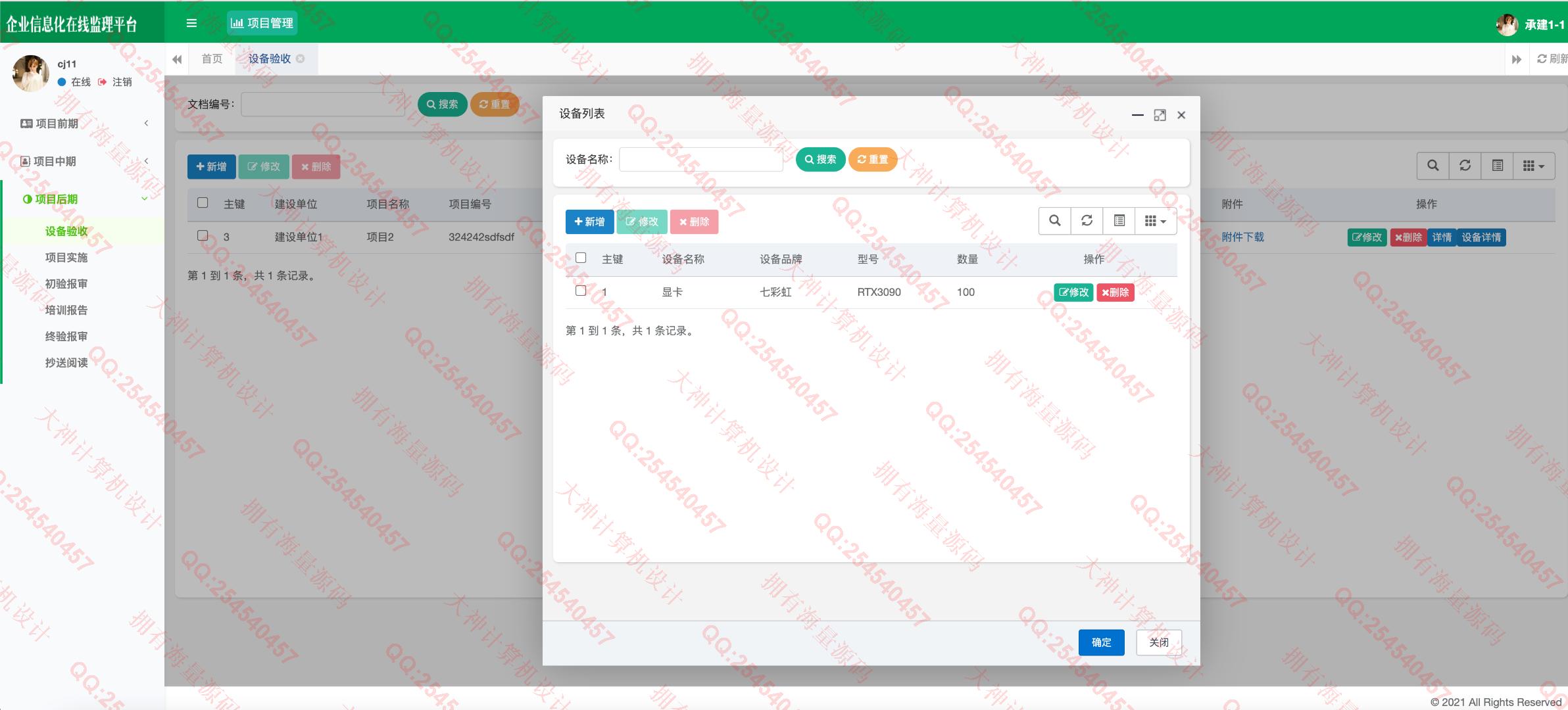Select 初验报审 in the sidebar
The image size is (1568, 710).
click(66, 283)
